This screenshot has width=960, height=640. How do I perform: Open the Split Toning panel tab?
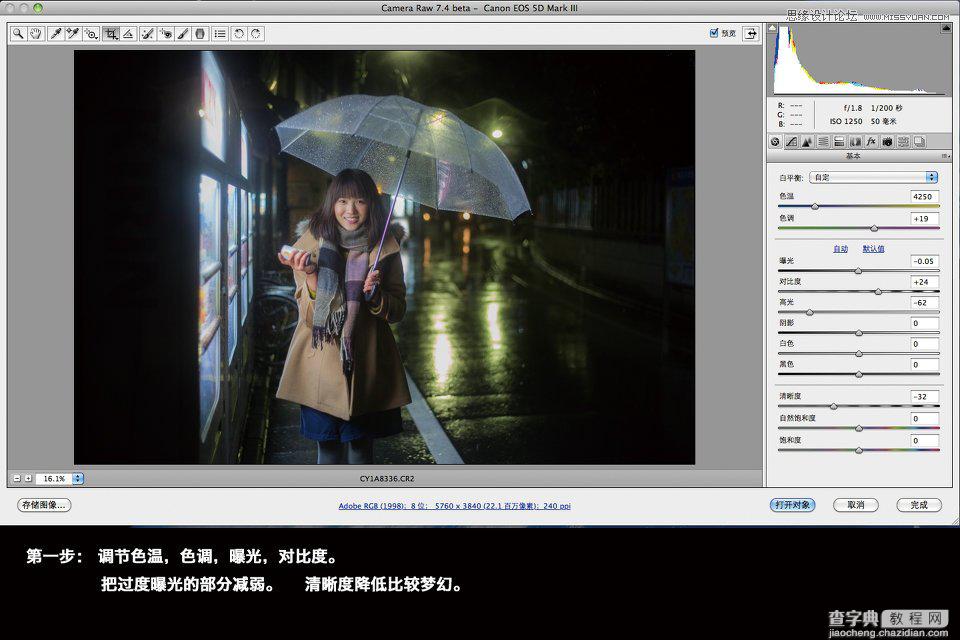tap(839, 141)
